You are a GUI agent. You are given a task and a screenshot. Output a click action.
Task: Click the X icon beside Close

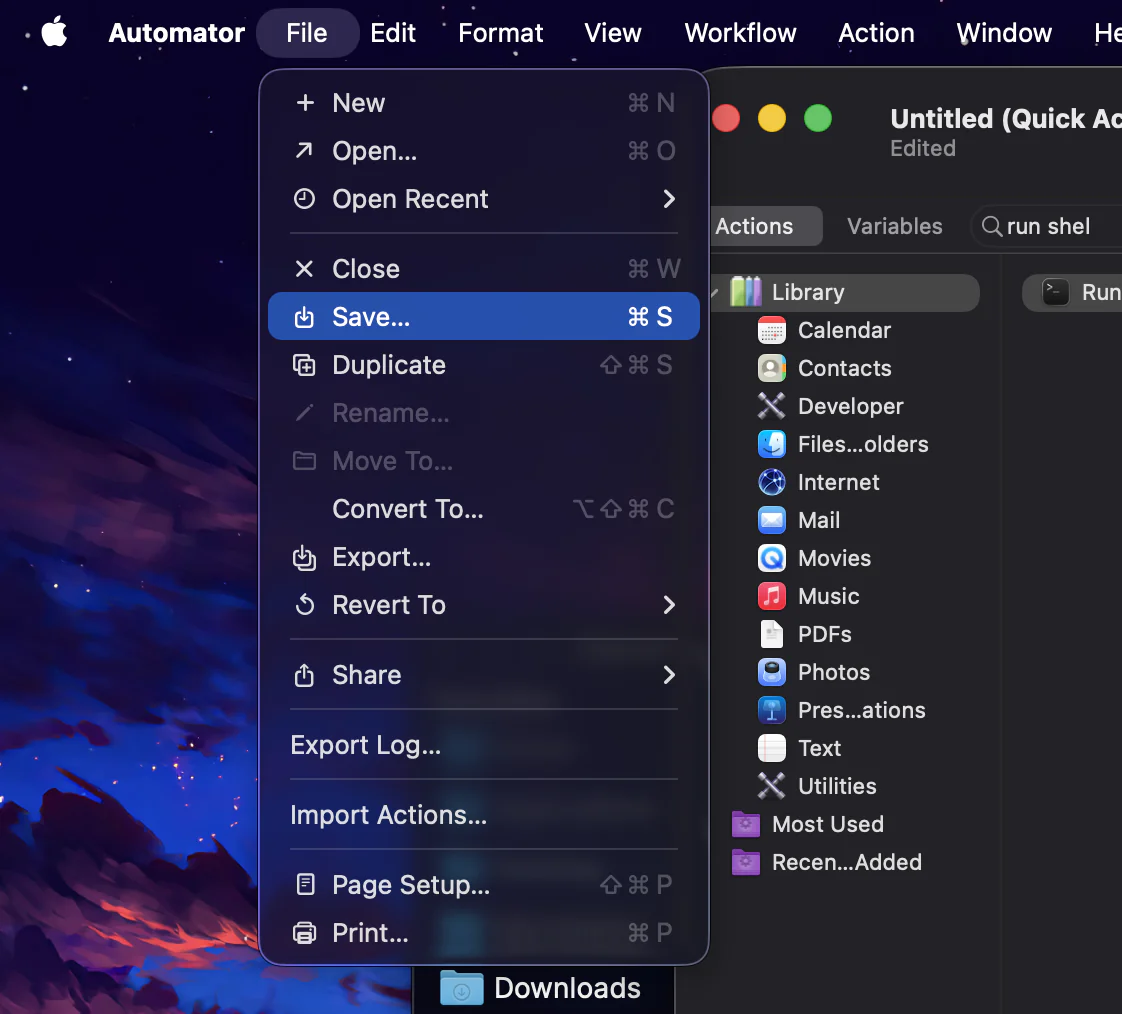(304, 269)
